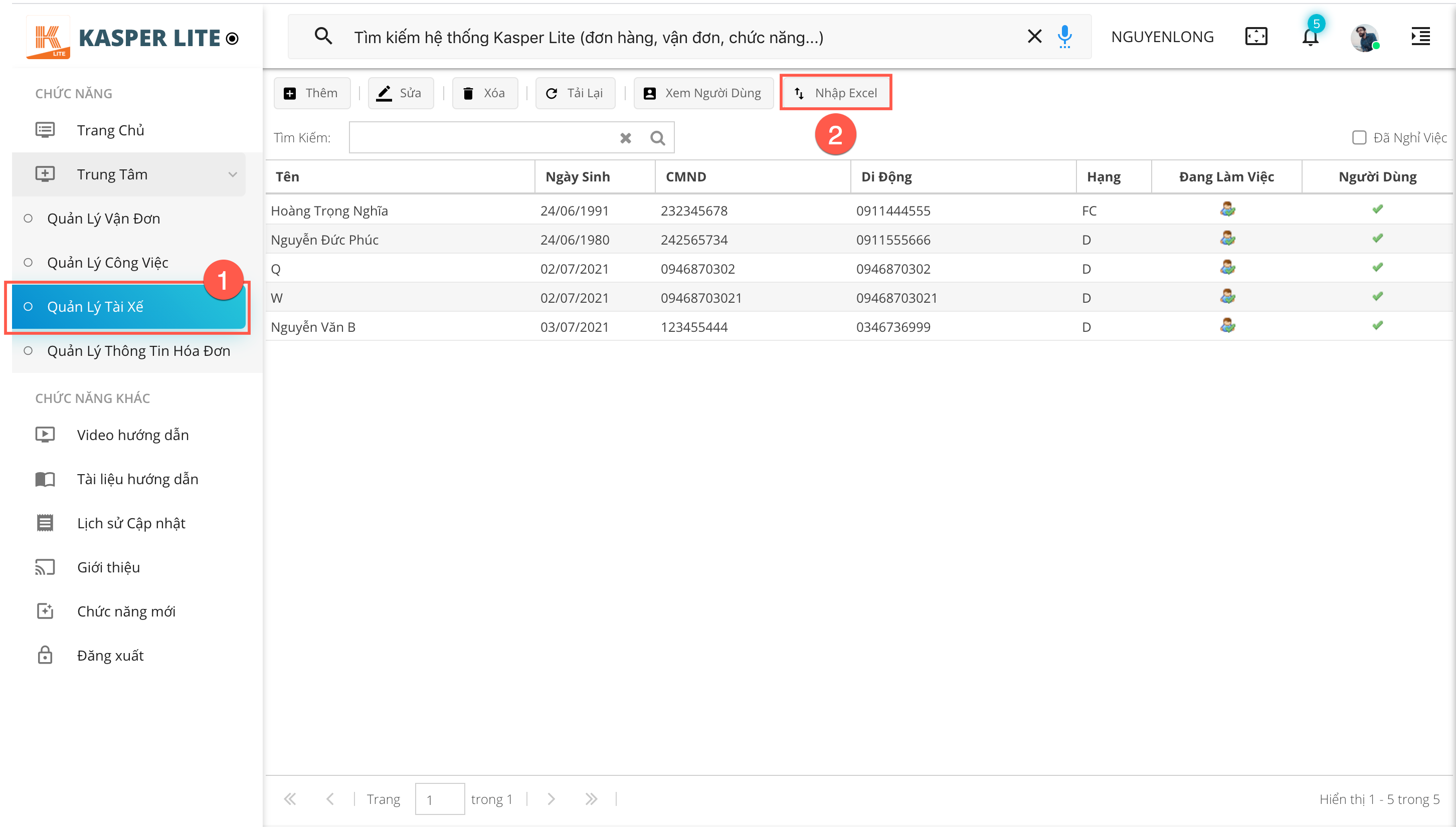Click the magnifier icon in Tìm Kiếm field
This screenshot has height=827, width=1456.
[x=657, y=138]
